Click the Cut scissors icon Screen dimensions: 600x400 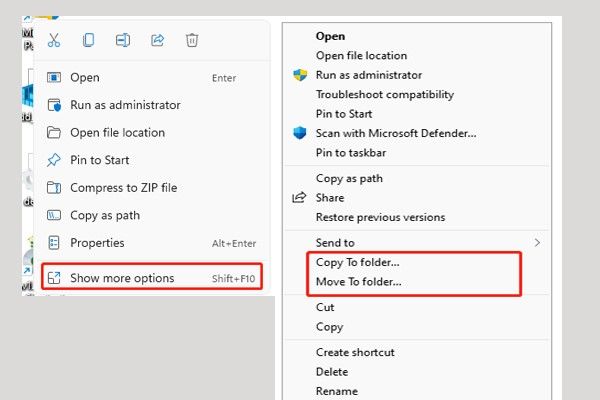(x=54, y=40)
